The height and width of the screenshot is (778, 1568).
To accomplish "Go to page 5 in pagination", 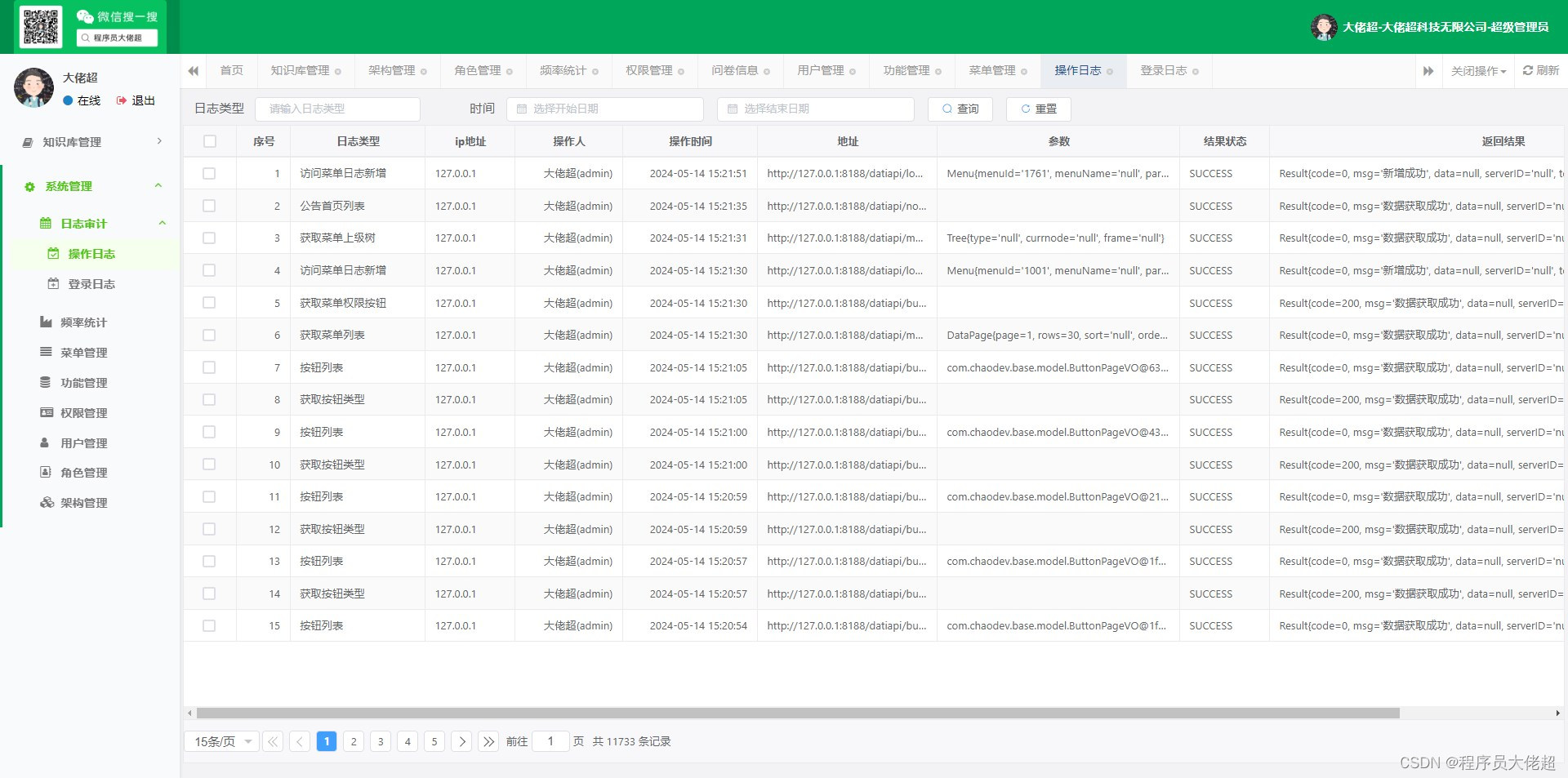I will pyautogui.click(x=434, y=741).
